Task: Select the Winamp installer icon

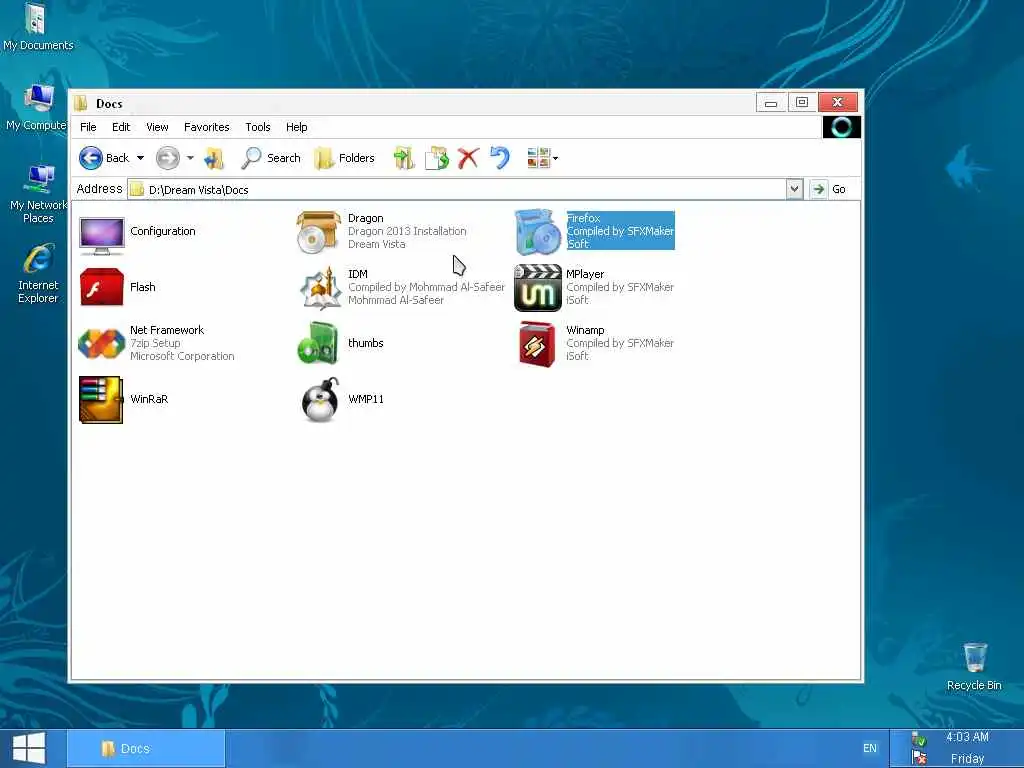Action: (x=537, y=344)
